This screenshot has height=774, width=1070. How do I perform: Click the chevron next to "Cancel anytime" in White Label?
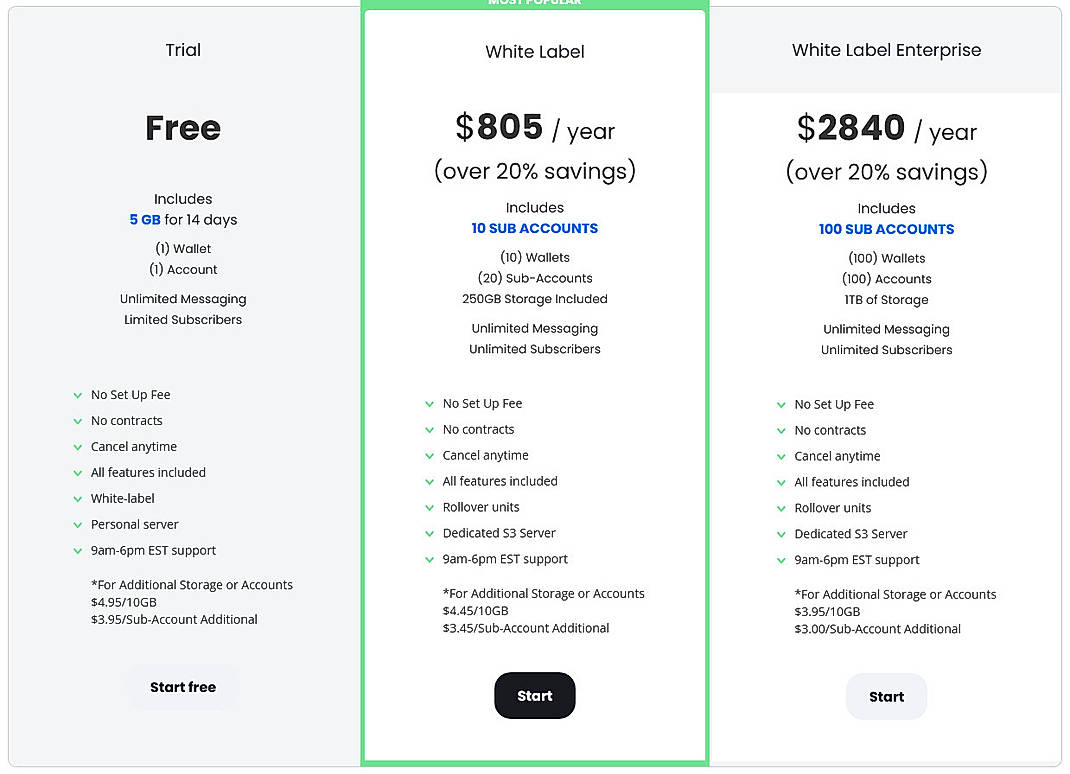[427, 455]
